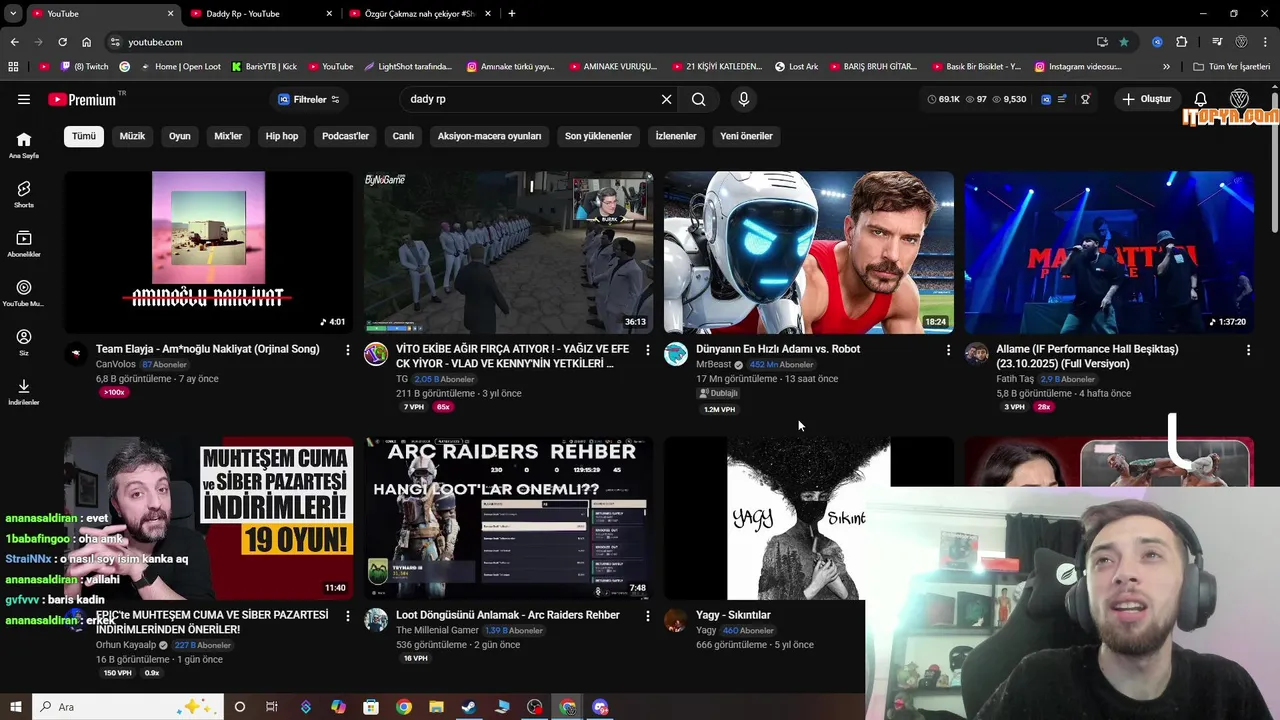
Task: Select the Tümü filter chip
Action: pyautogui.click(x=84, y=136)
